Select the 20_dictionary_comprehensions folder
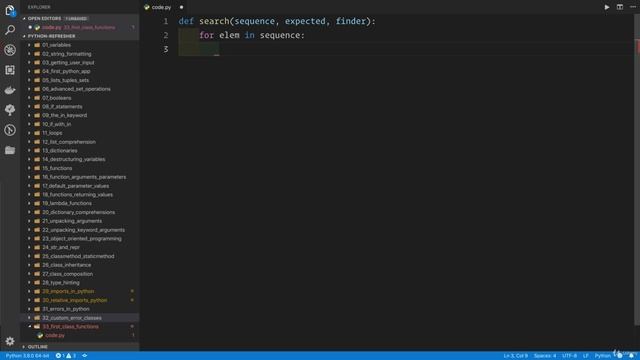 pos(80,212)
